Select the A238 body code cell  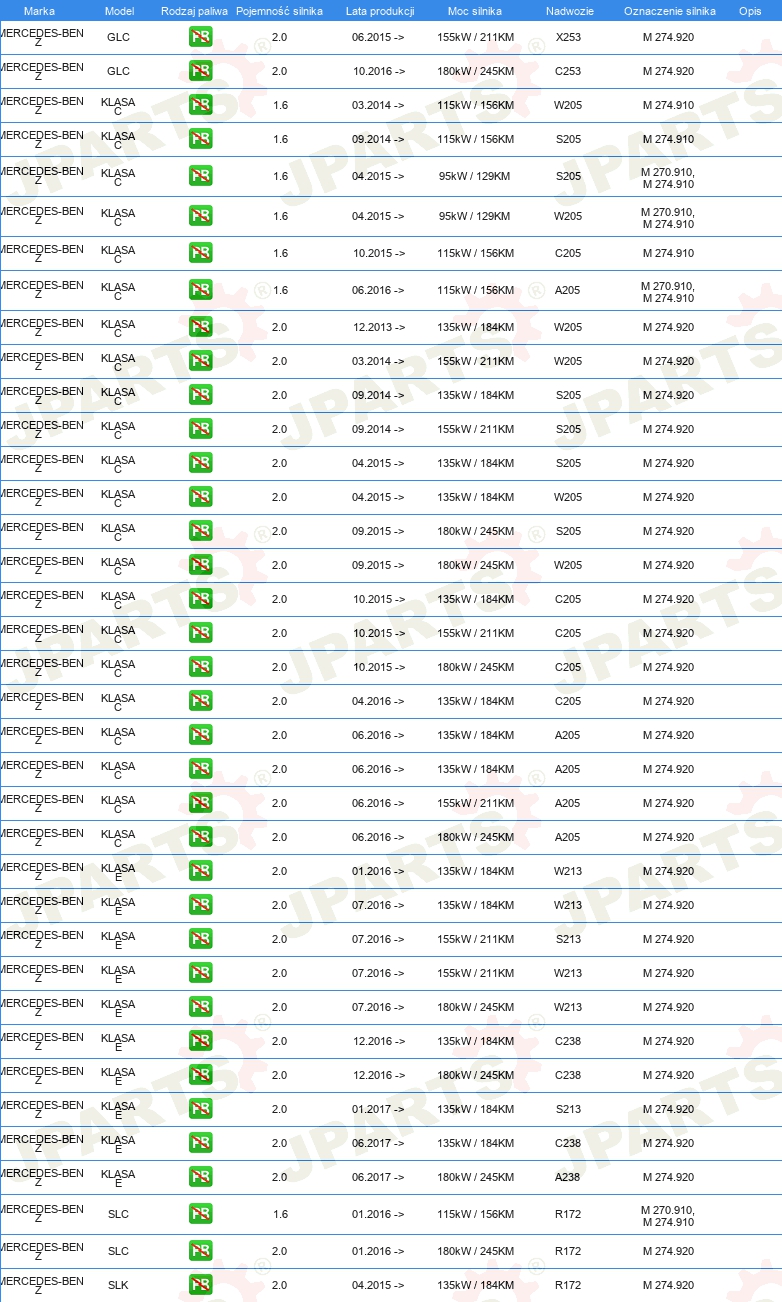coord(568,1178)
